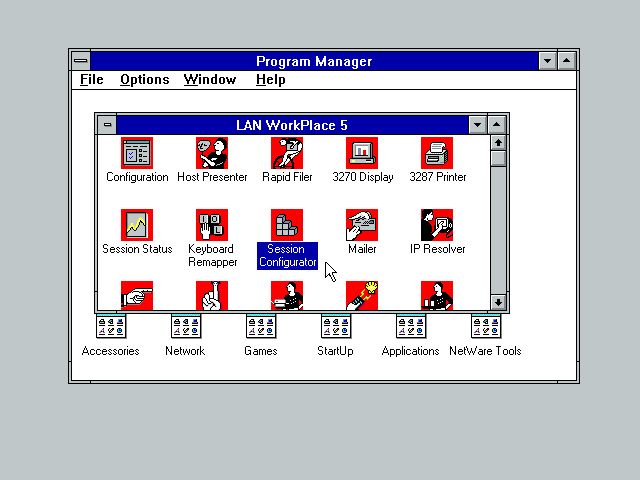This screenshot has width=640, height=480.
Task: Open the 3270 Display icon
Action: [x=362, y=153]
